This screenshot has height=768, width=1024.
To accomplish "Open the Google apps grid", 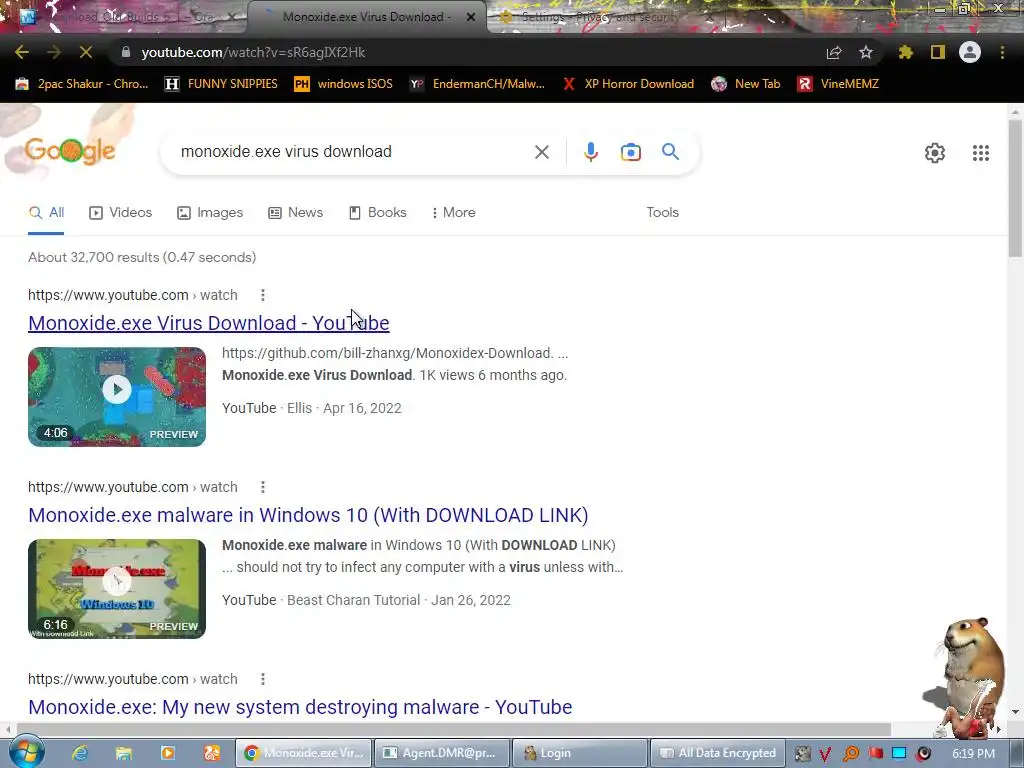I will tap(981, 153).
